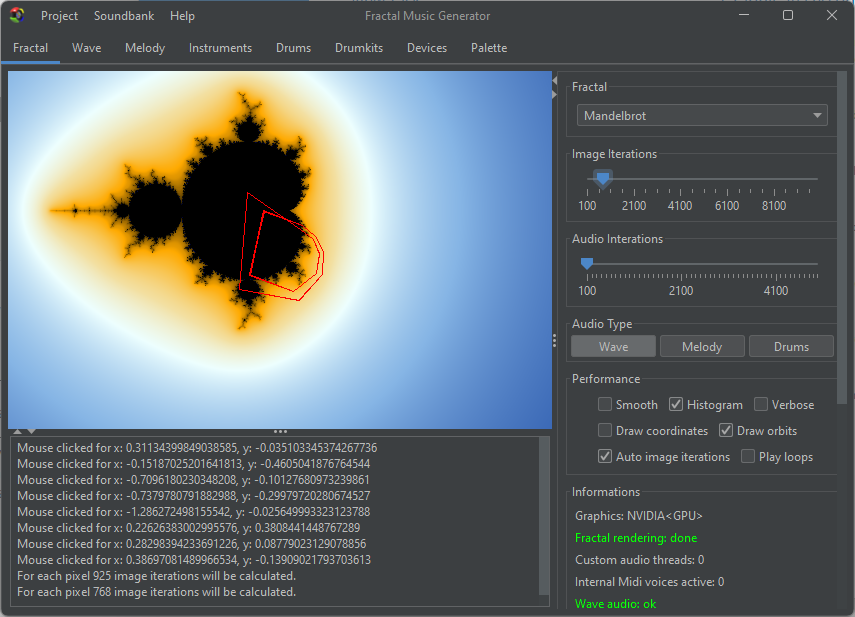Choose the Wave button under Audio Type

click(613, 347)
